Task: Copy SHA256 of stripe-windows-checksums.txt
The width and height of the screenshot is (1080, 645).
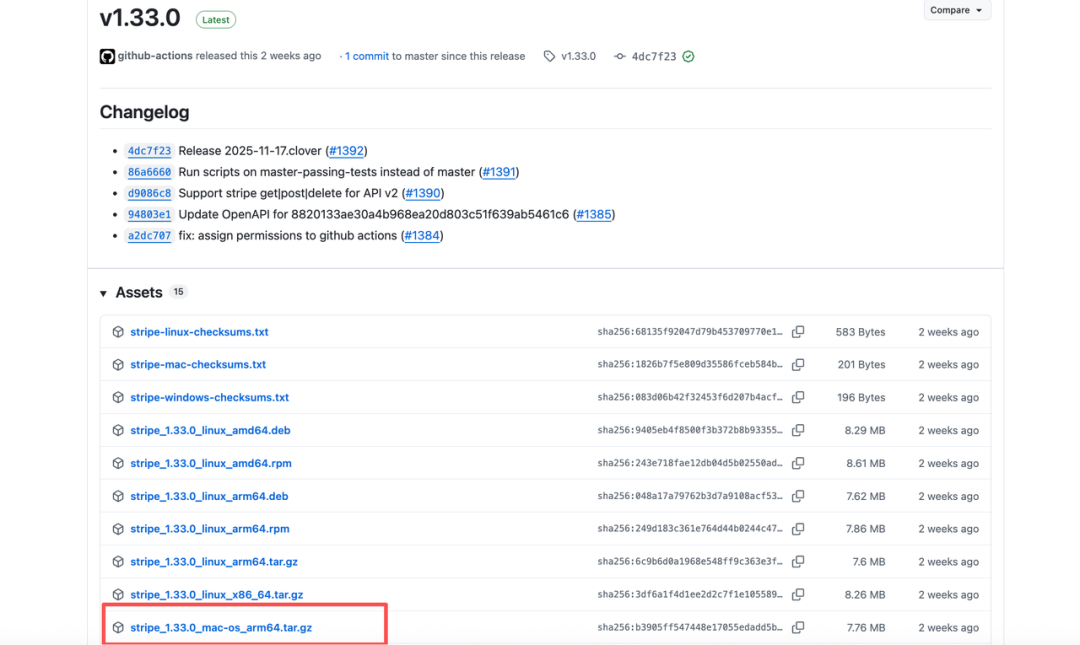Action: 798,398
